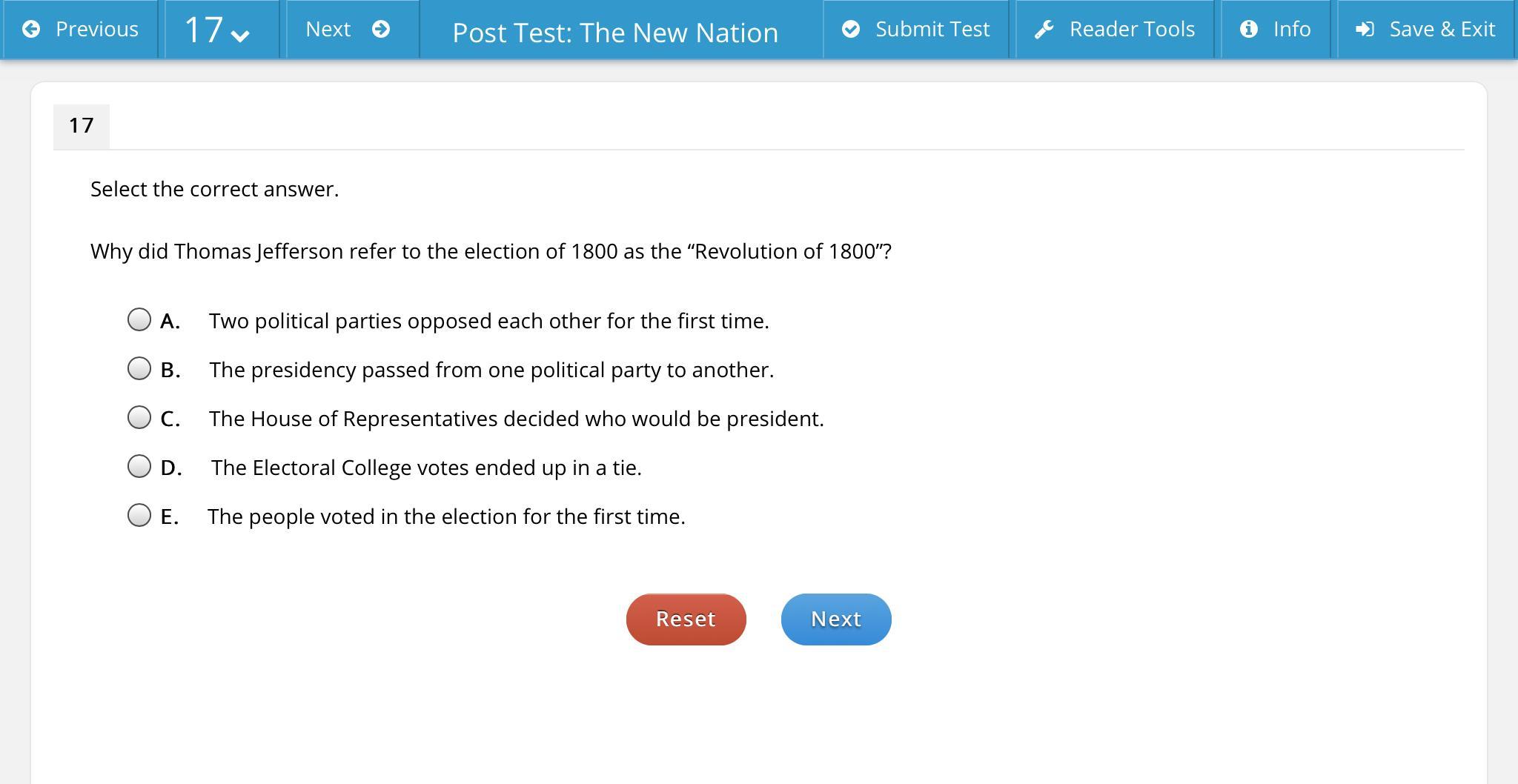Viewport: 1518px width, 784px height.
Task: Choose radio option C about House of Representatives
Action: tap(139, 418)
